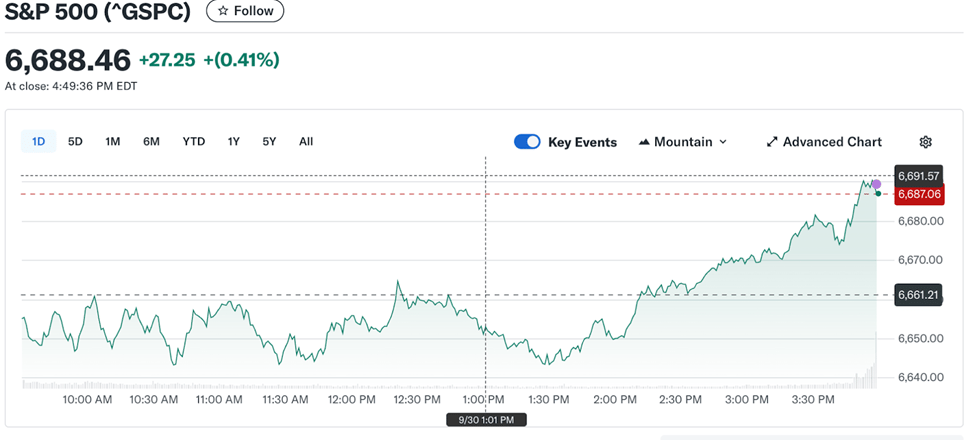Open chart settings gear icon
The width and height of the screenshot is (975, 440).
(x=925, y=142)
